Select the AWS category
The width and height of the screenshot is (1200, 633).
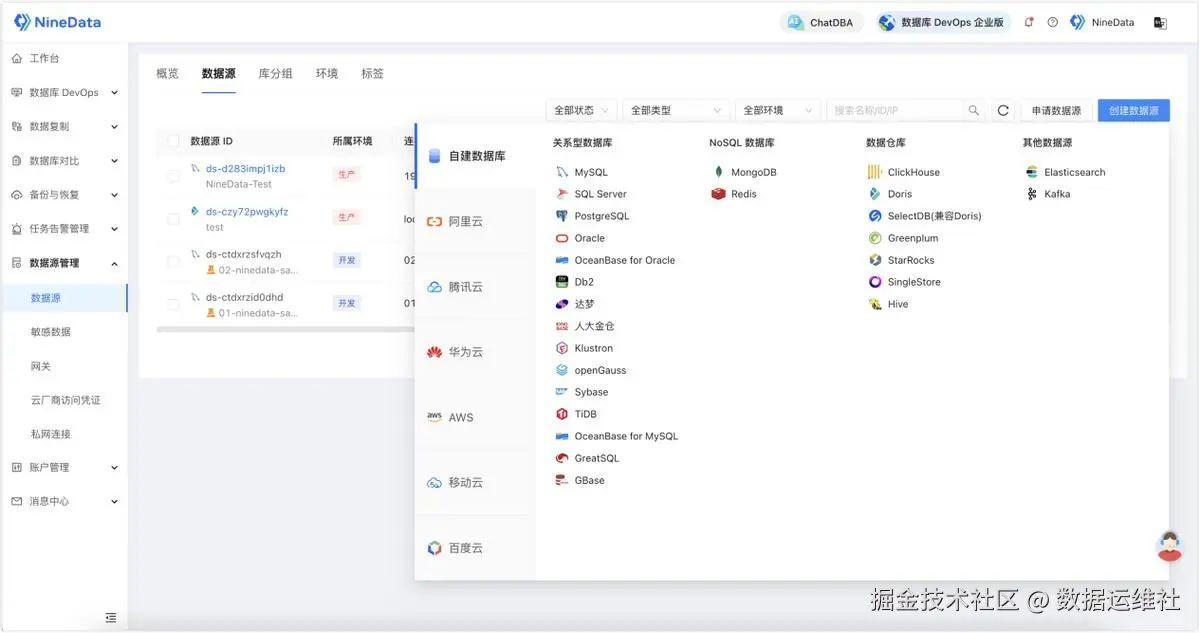476,417
